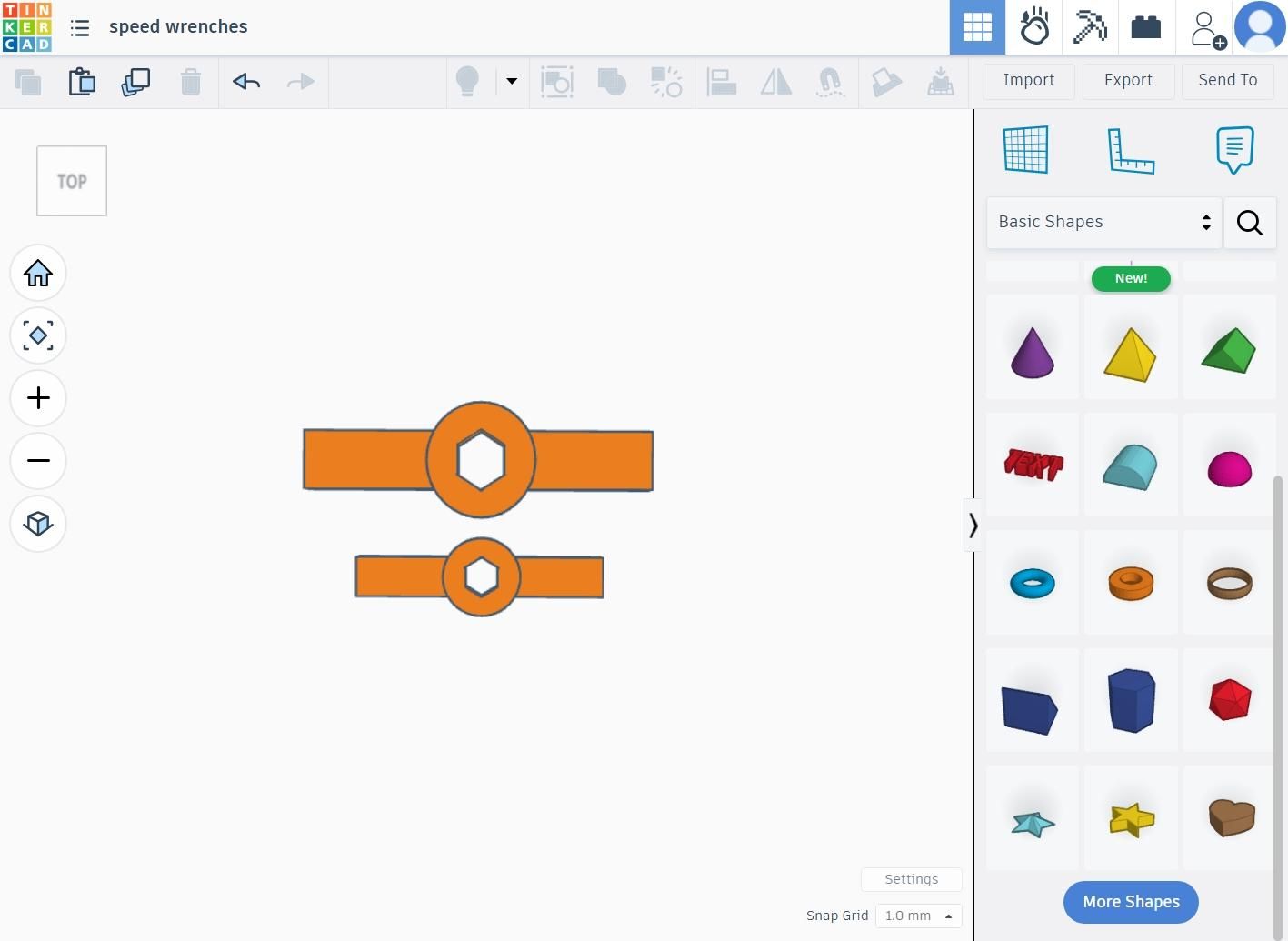Pick the brown Ring shape
Viewport: 1288px width, 941px height.
click(1229, 583)
